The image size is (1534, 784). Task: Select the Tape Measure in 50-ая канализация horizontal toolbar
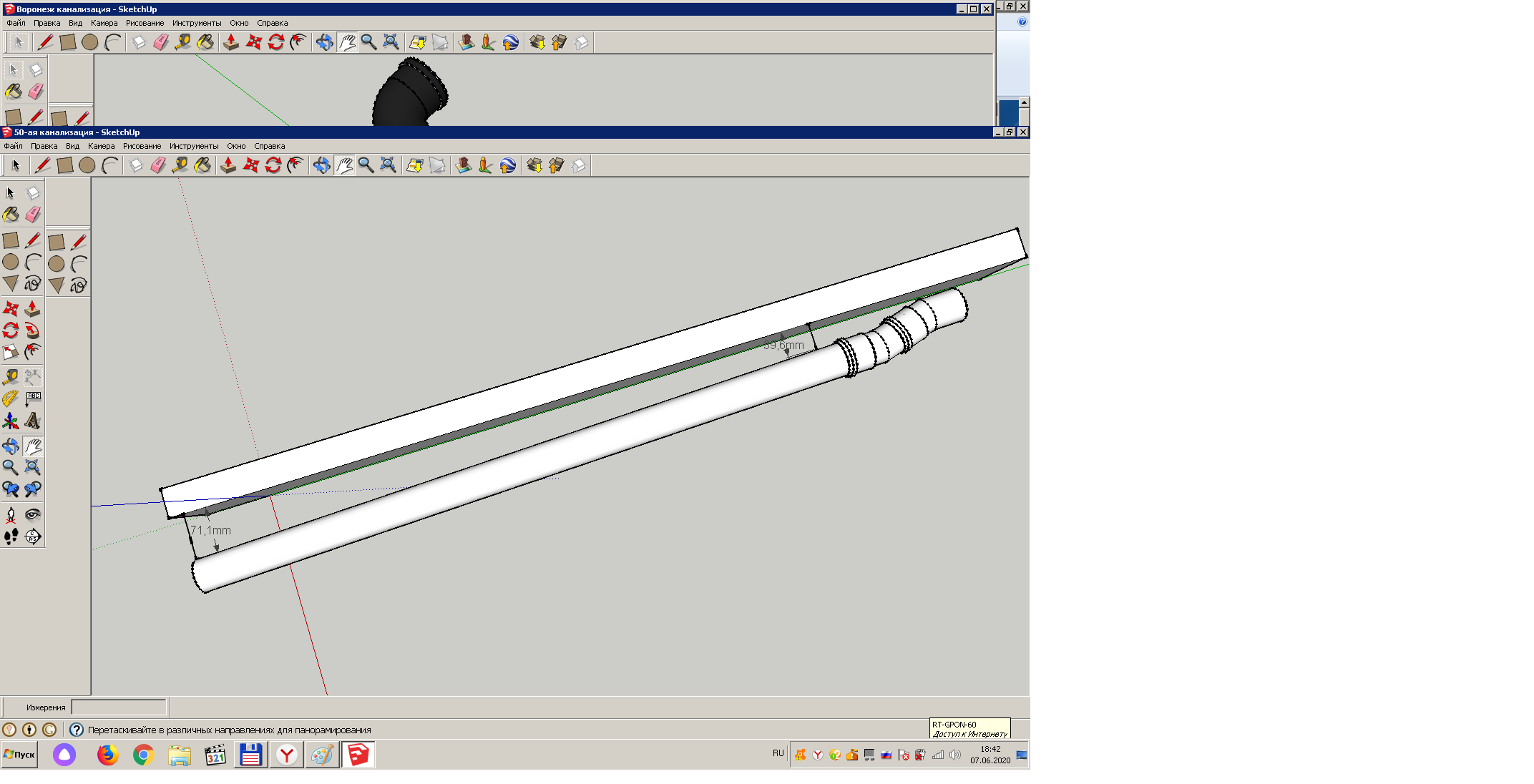point(180,165)
